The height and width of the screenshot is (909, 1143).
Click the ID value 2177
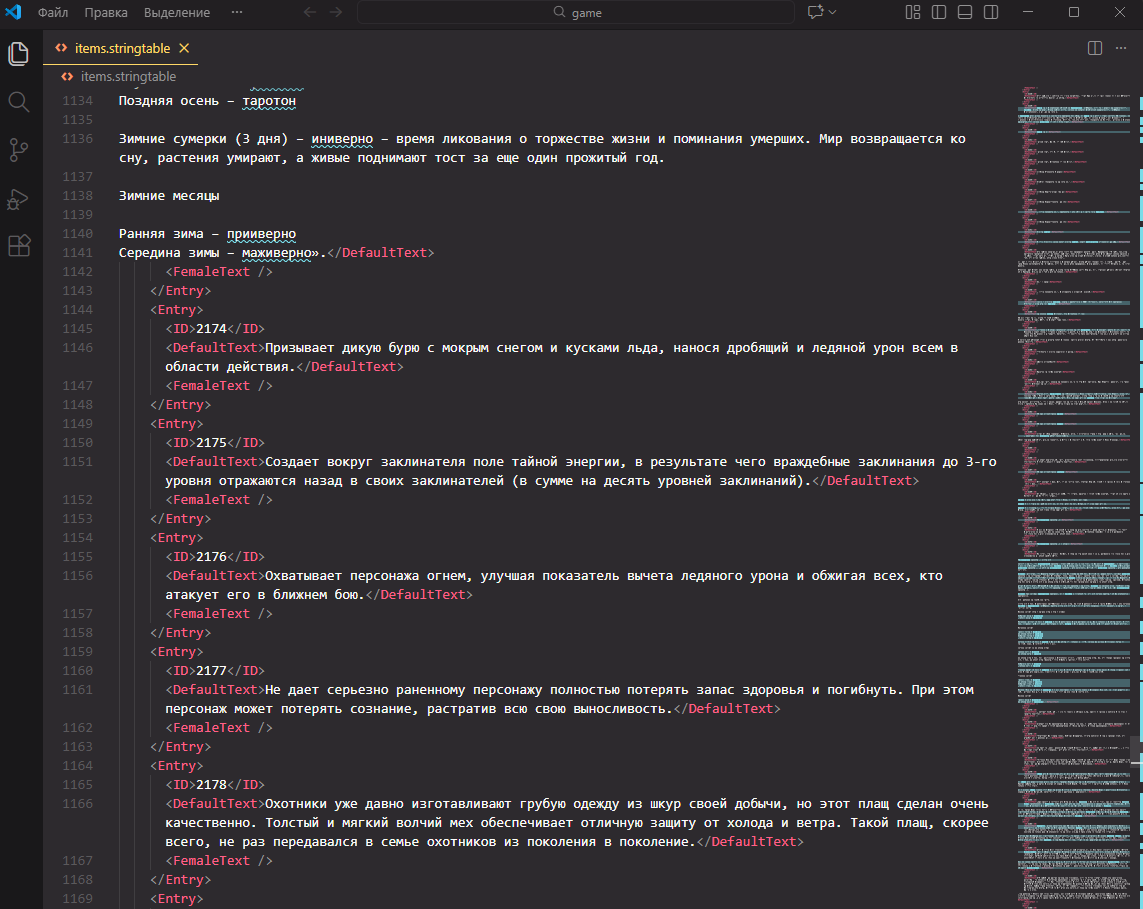point(211,671)
